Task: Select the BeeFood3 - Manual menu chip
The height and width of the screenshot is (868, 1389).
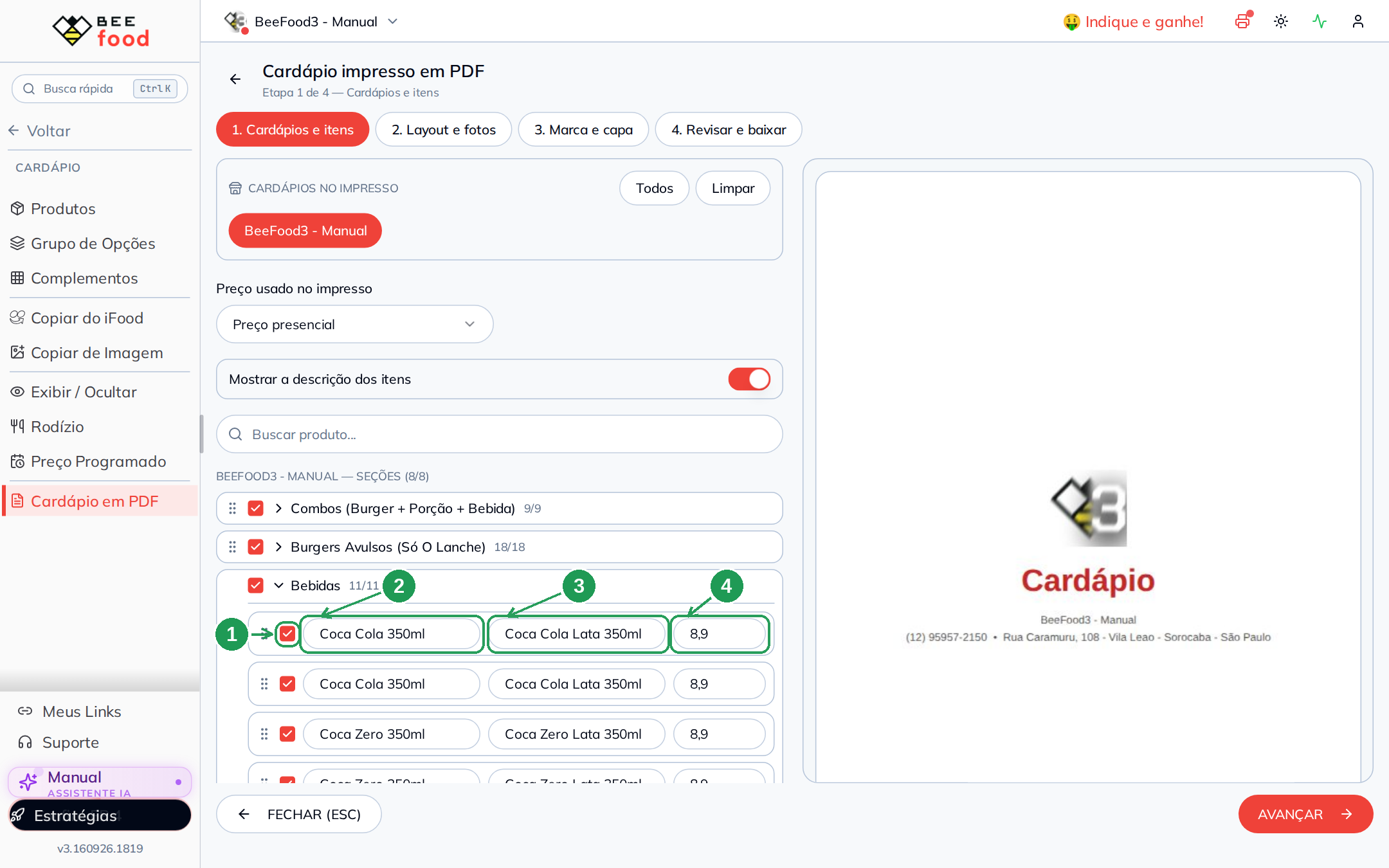Action: point(305,230)
